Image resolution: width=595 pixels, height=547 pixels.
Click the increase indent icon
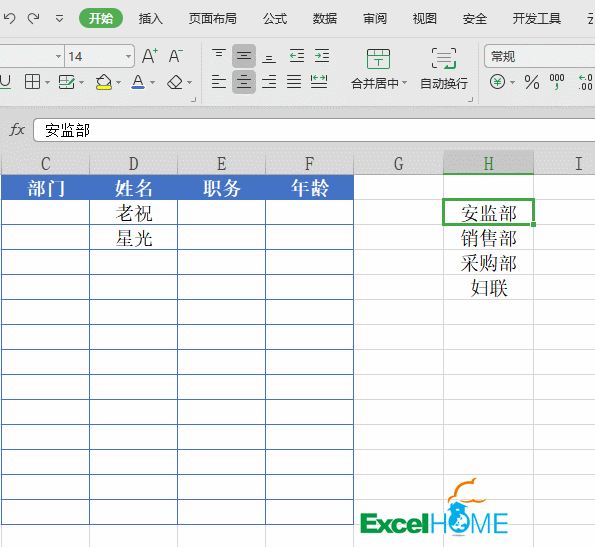[x=322, y=56]
